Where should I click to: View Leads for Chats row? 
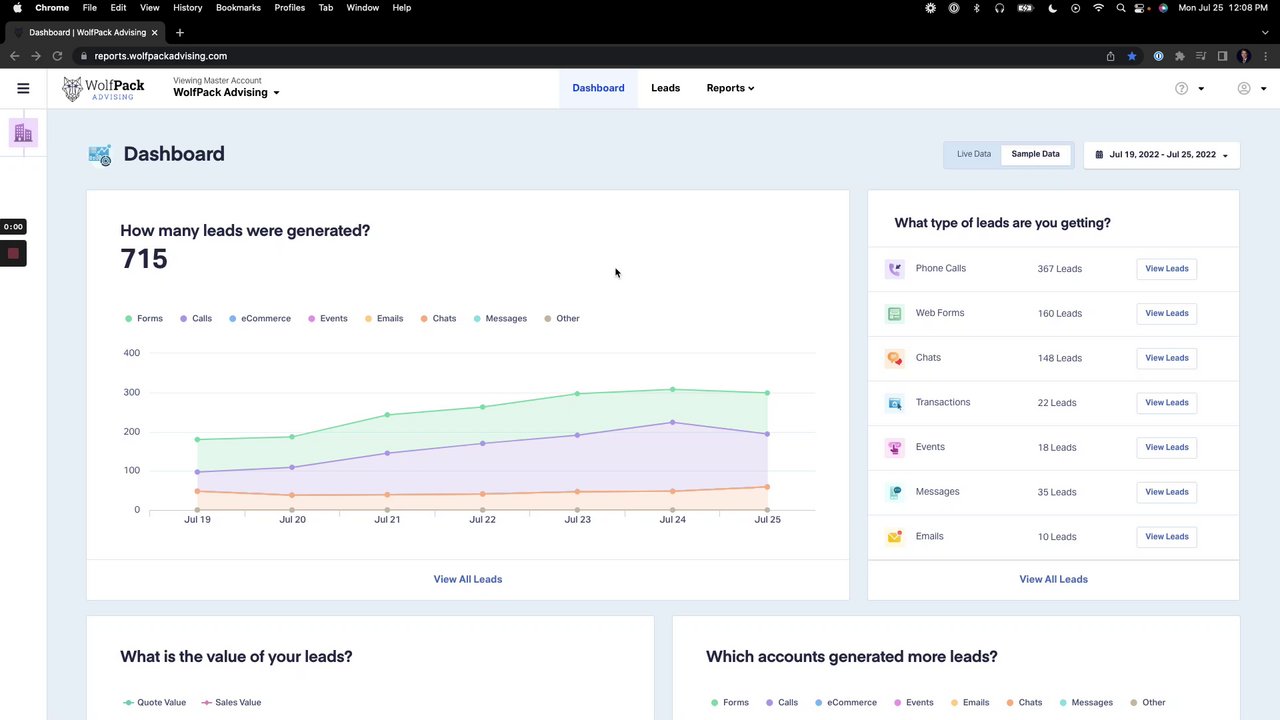1166,358
